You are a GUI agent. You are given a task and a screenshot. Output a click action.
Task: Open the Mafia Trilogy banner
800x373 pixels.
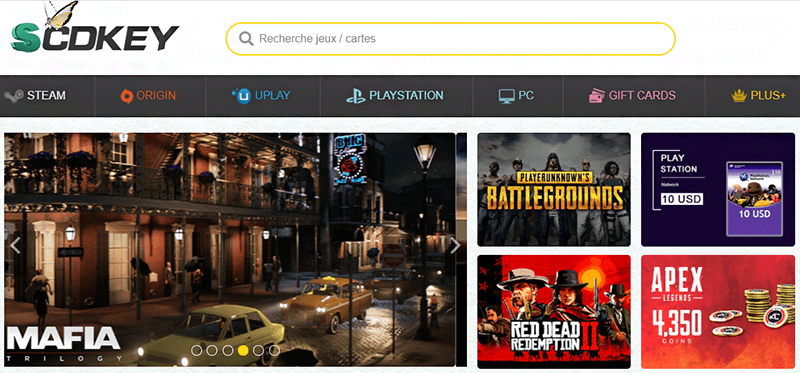click(230, 250)
